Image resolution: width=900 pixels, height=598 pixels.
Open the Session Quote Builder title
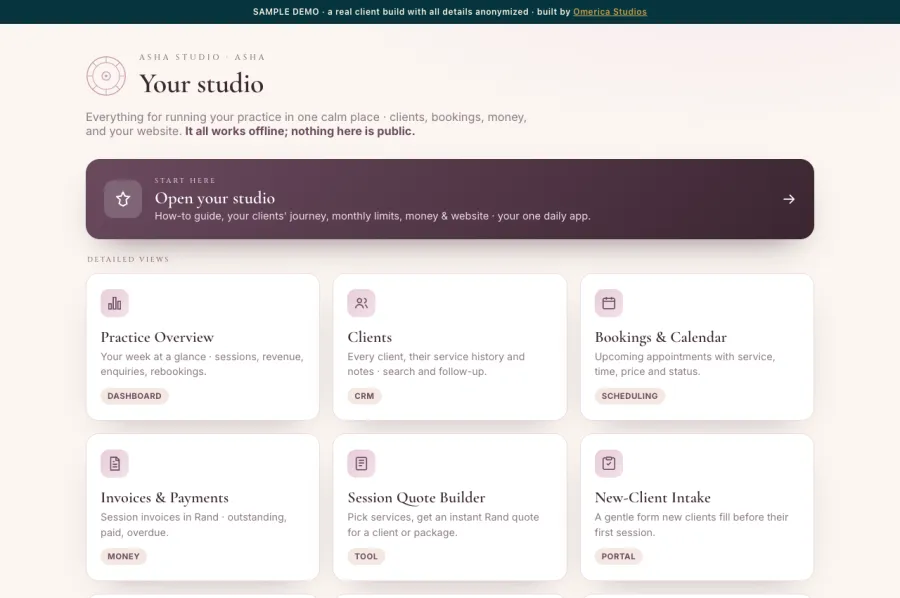[x=416, y=498]
